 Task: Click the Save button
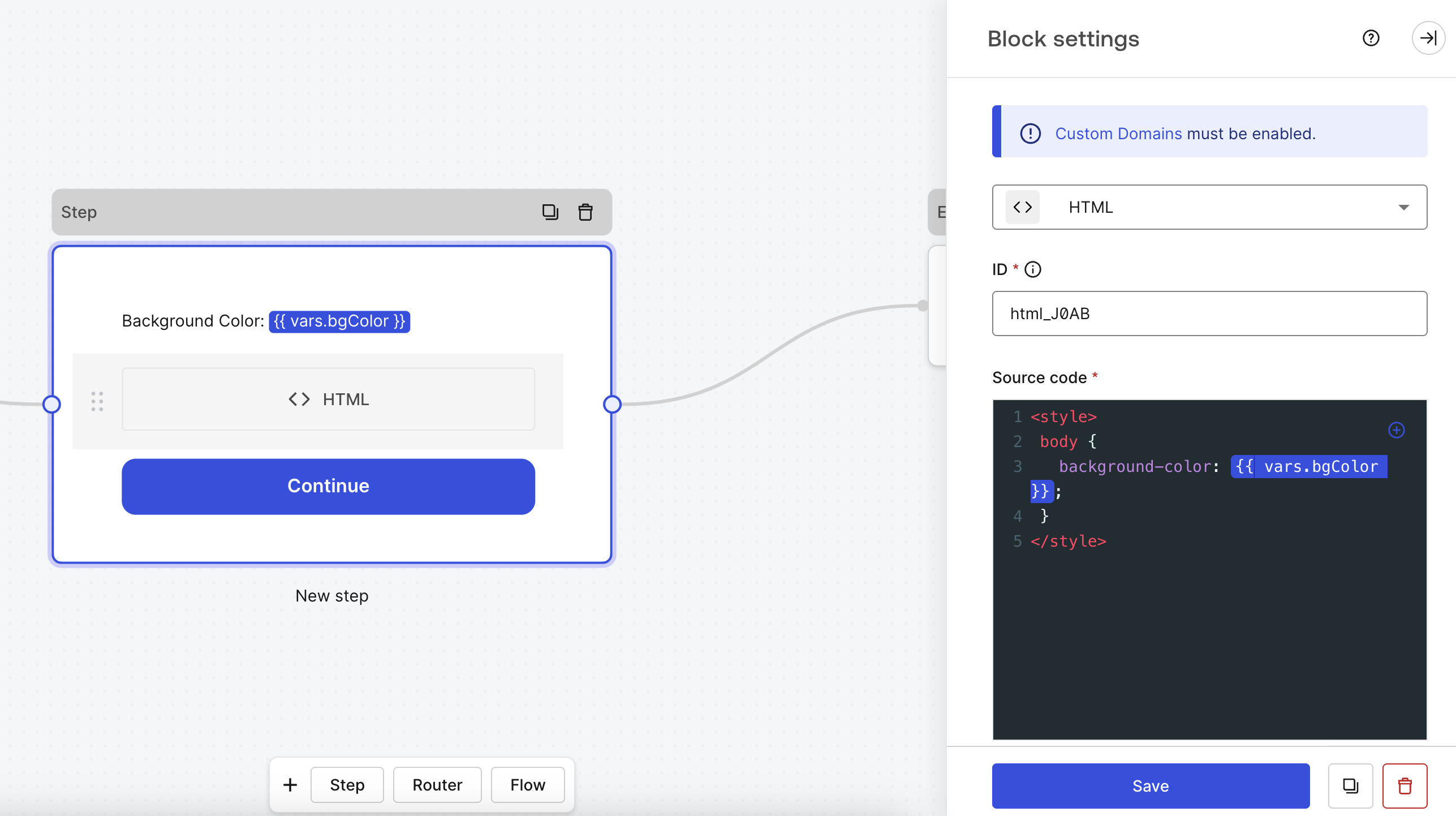click(1151, 785)
